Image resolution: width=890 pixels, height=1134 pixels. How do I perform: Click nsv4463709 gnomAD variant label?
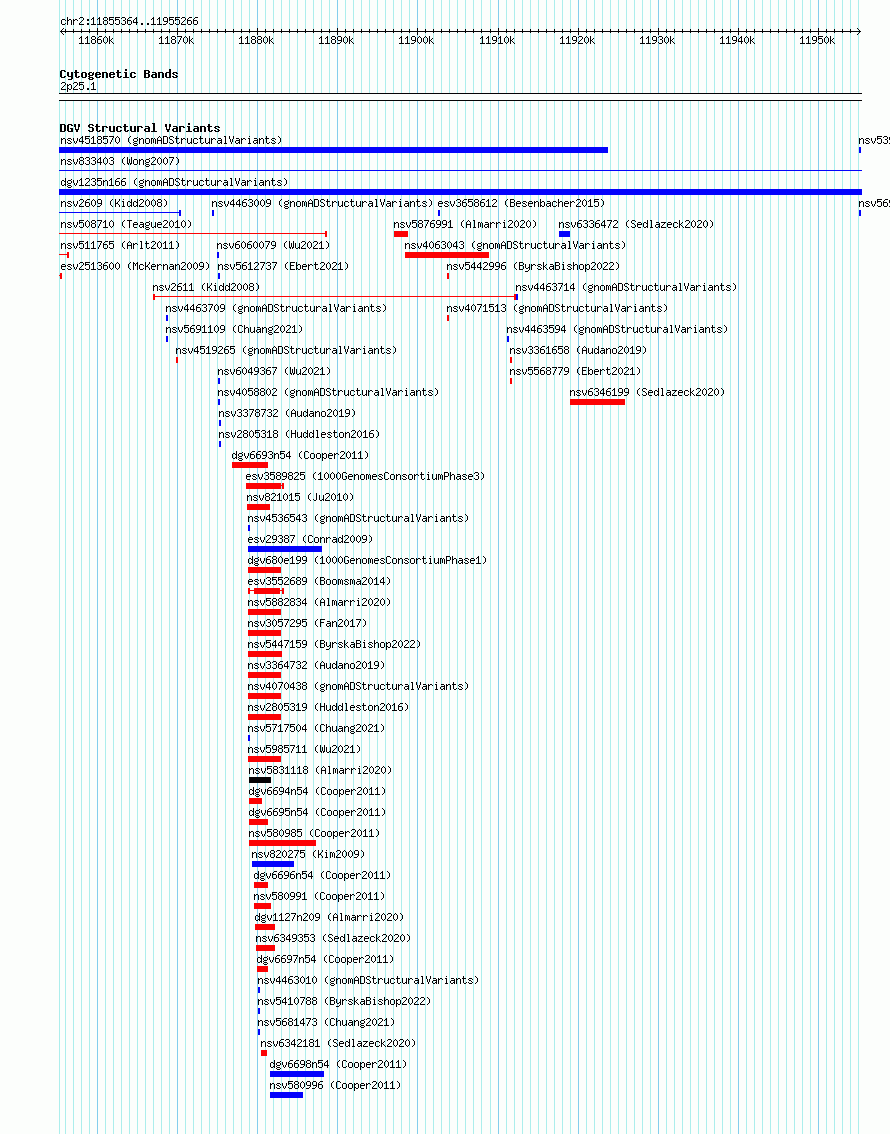tap(276, 308)
